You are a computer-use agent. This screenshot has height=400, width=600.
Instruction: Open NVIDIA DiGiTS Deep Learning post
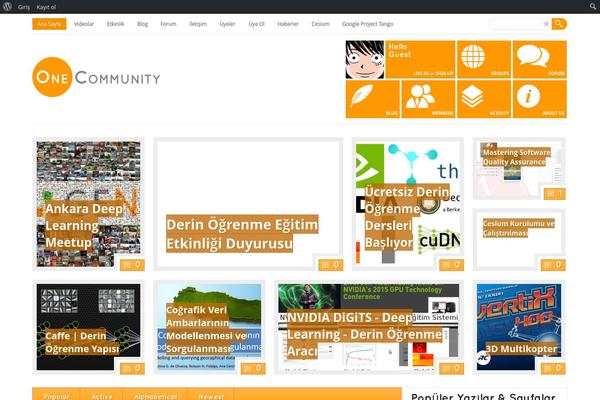click(x=365, y=334)
